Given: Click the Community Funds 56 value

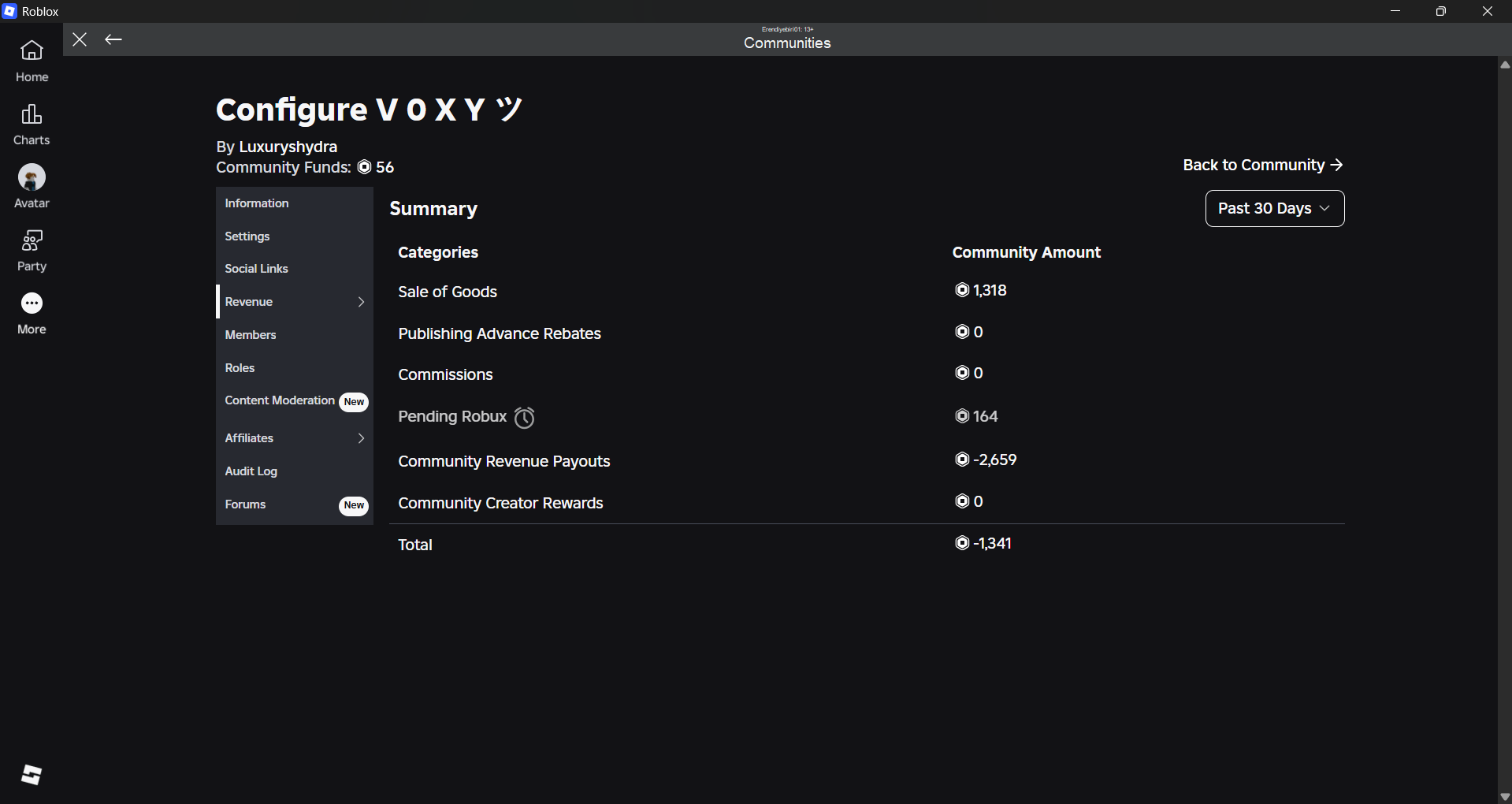Looking at the screenshot, I should coord(385,167).
